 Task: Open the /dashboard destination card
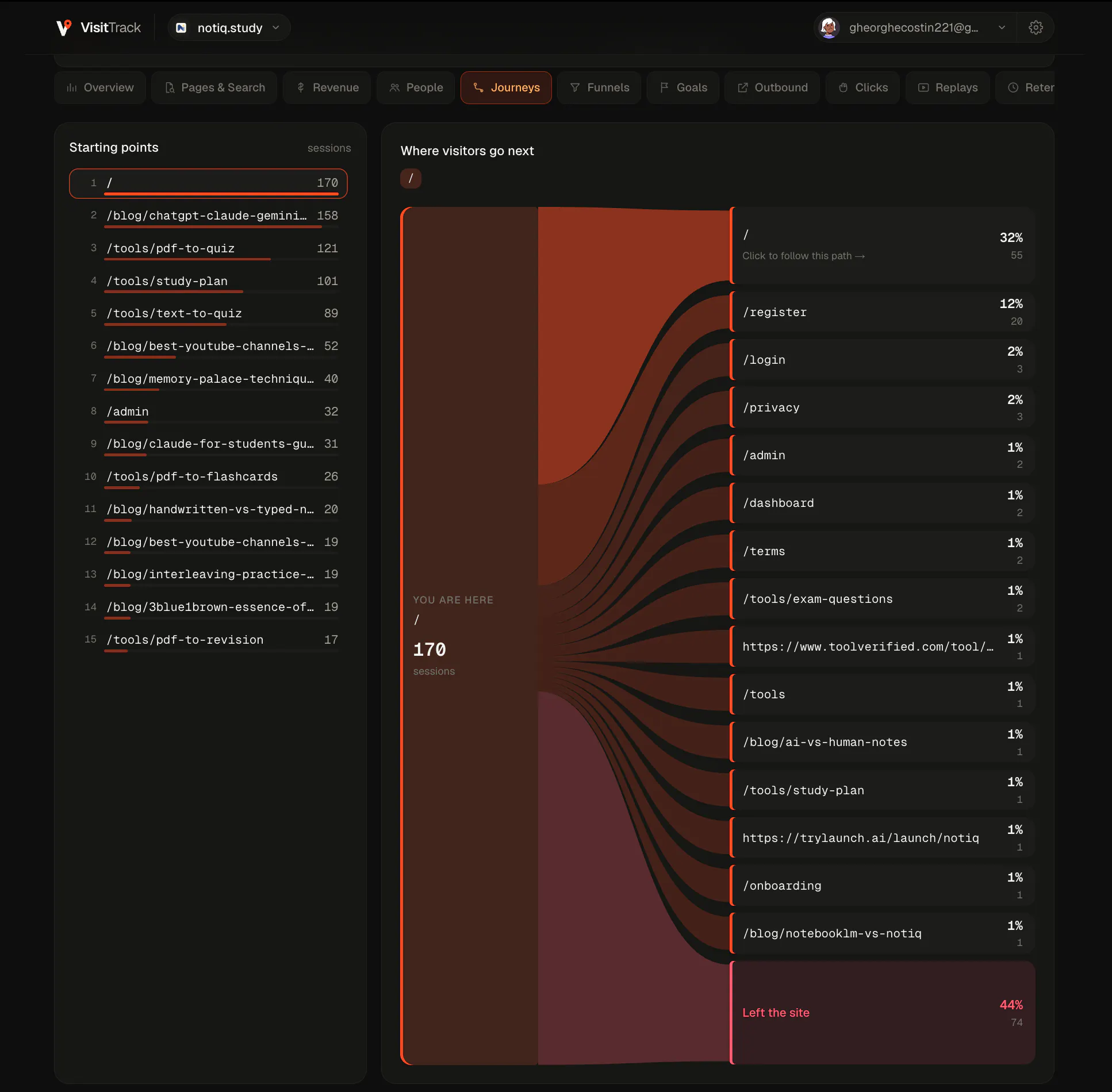tap(883, 503)
